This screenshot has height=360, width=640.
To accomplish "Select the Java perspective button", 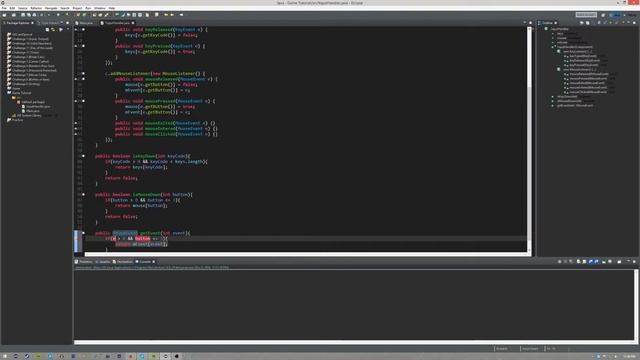I will (x=616, y=15).
